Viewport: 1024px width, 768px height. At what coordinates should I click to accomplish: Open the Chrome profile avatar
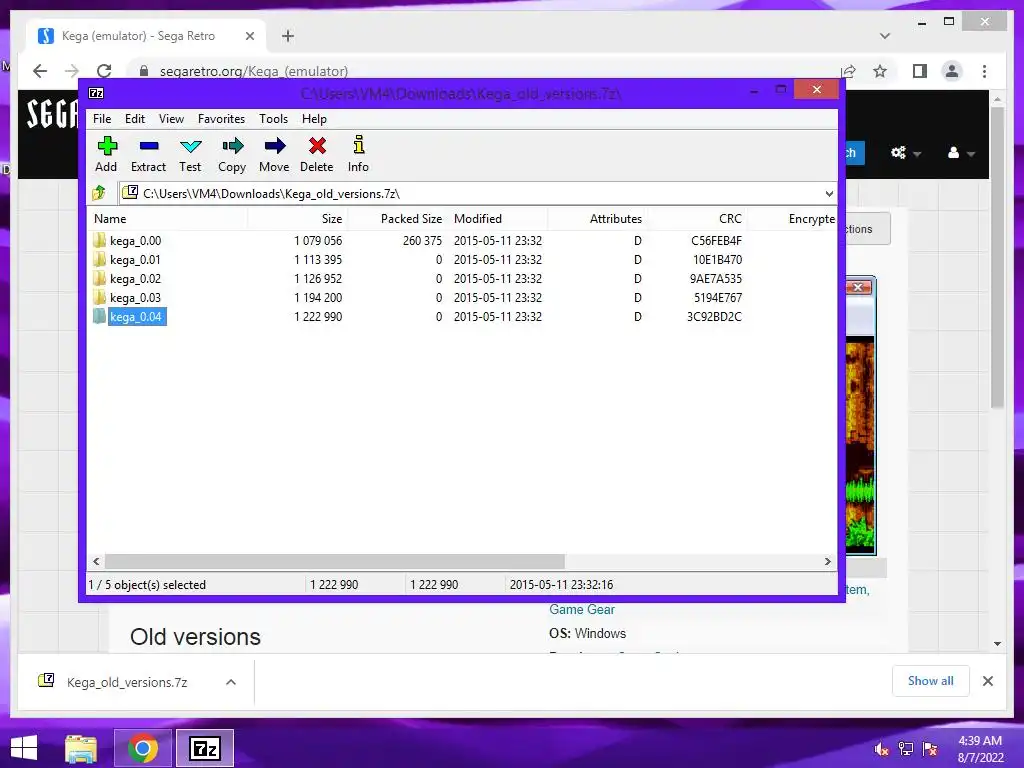(x=952, y=71)
